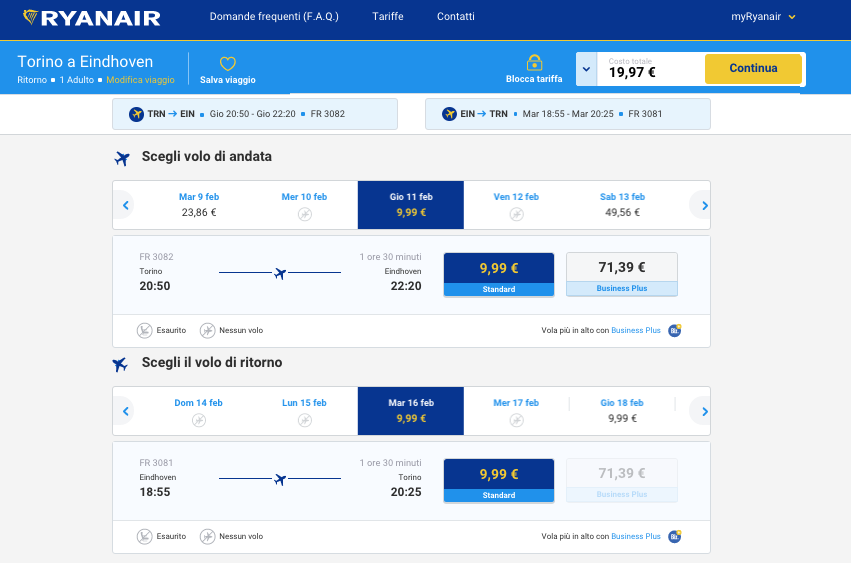Click the TRN to EIN flight plane icon

[136, 114]
